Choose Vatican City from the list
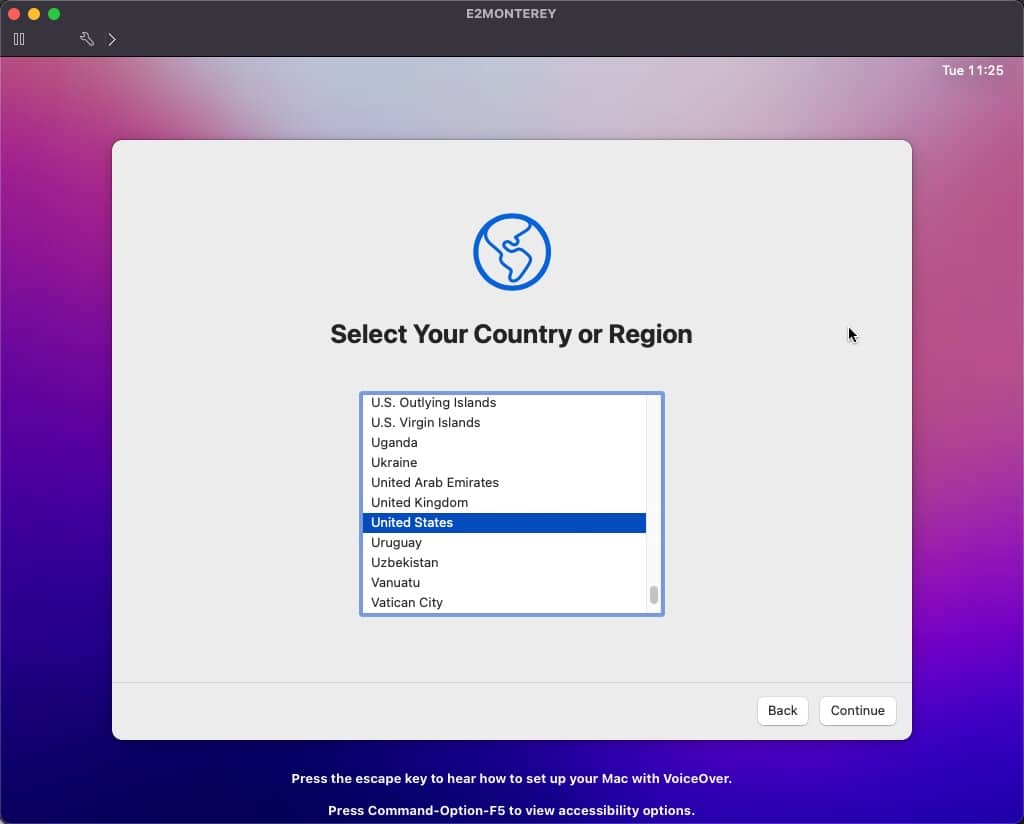This screenshot has width=1024, height=824. point(504,603)
